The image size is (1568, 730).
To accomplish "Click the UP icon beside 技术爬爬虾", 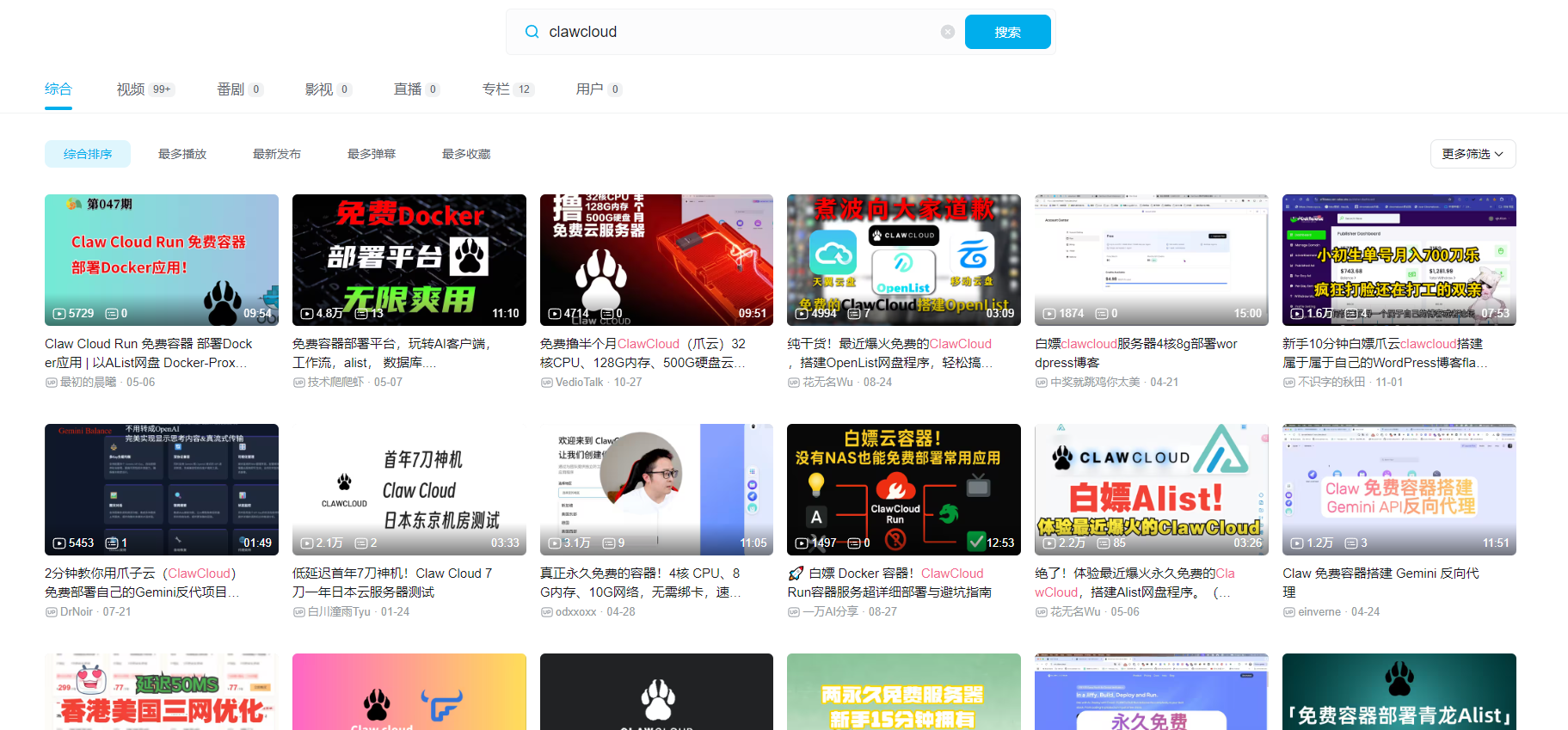I will point(298,383).
